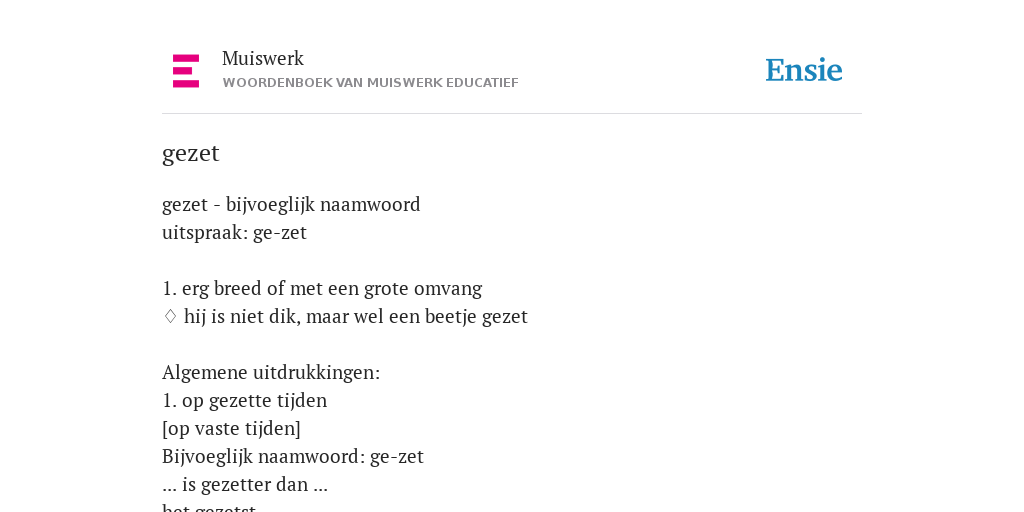Select the comparative line is gezetter dan

(x=245, y=485)
